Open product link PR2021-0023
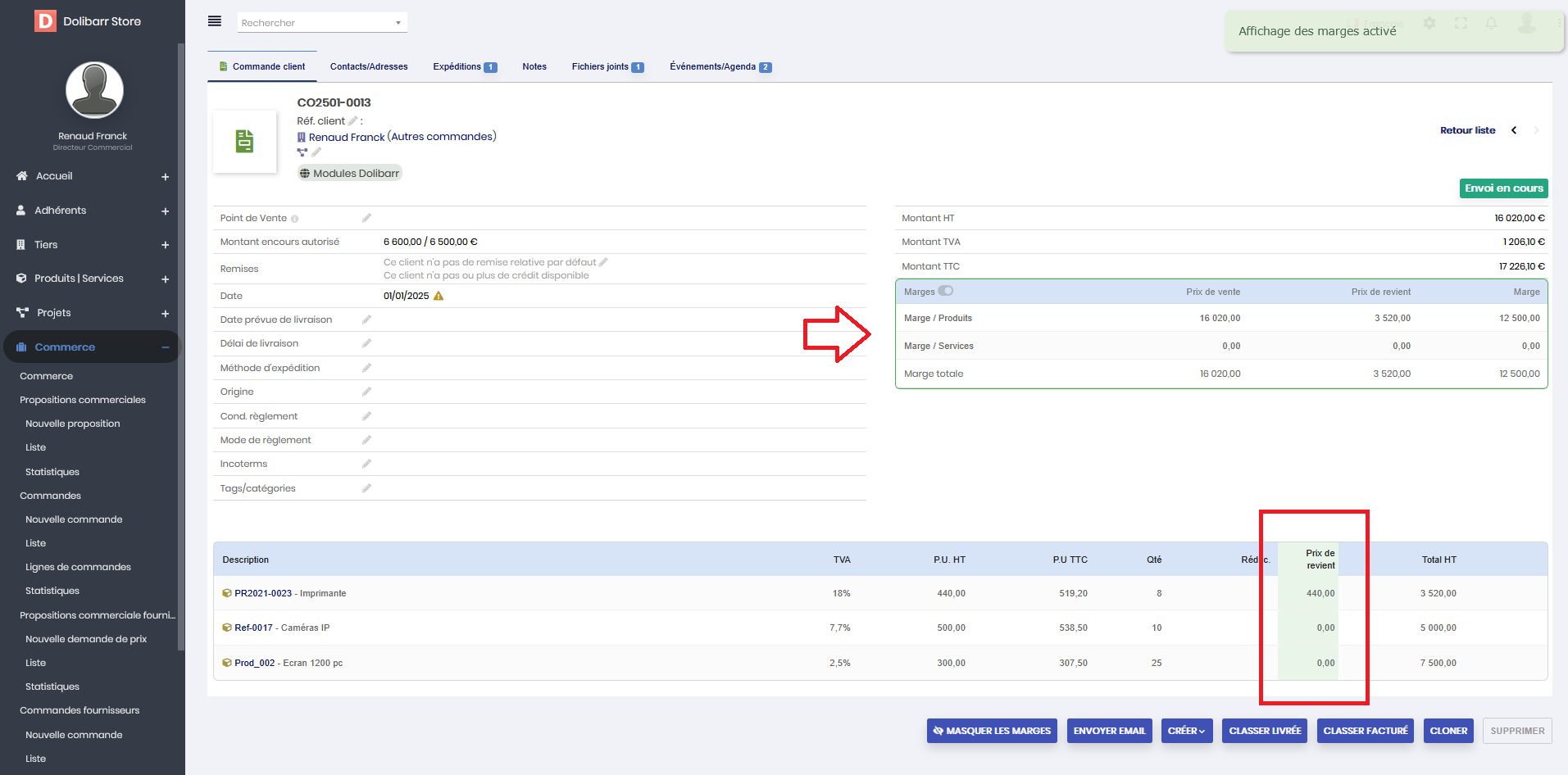 coord(263,593)
